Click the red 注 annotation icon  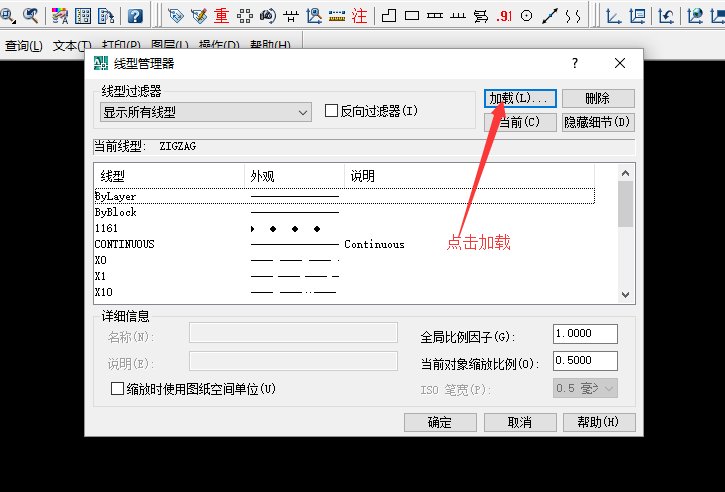pyautogui.click(x=359, y=16)
